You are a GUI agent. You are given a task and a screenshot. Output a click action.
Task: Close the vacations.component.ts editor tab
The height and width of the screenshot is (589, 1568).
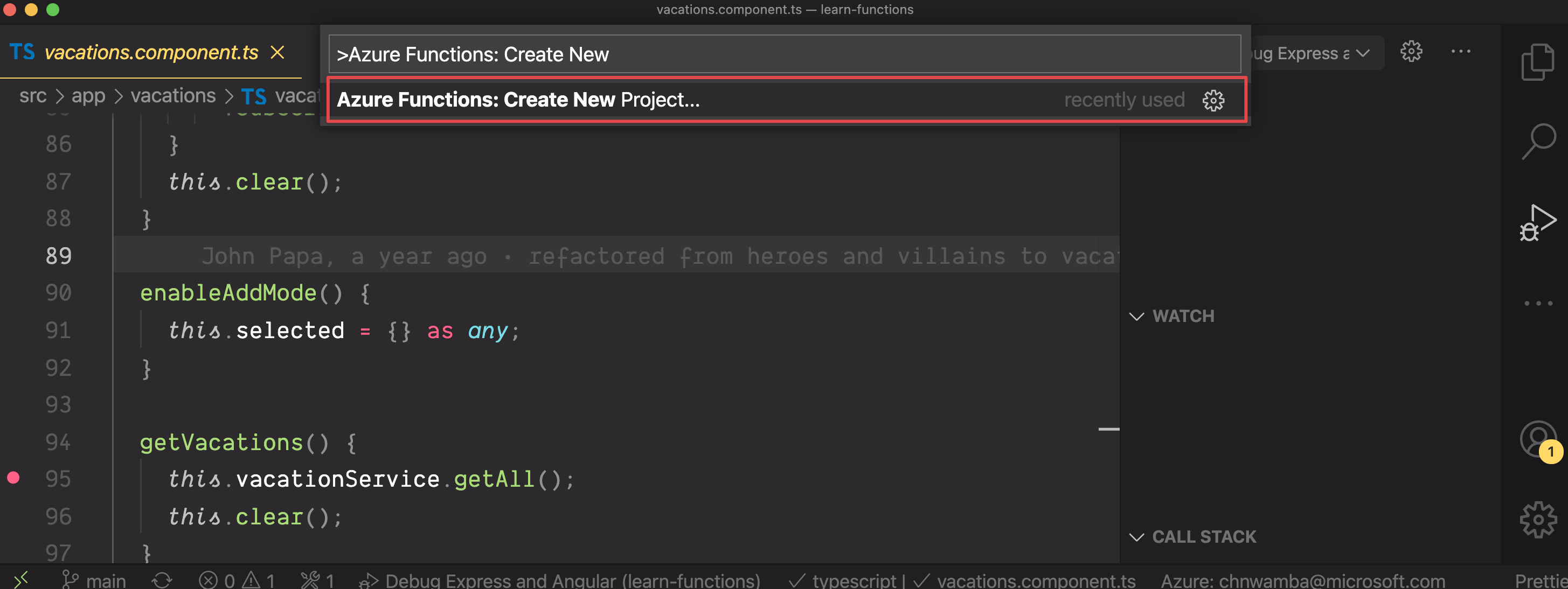pos(277,53)
